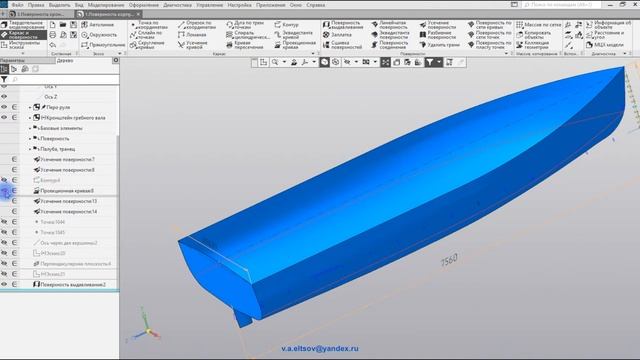The height and width of the screenshot is (360, 640).
Task: Open Файл menu
Action: pyautogui.click(x=18, y=5)
